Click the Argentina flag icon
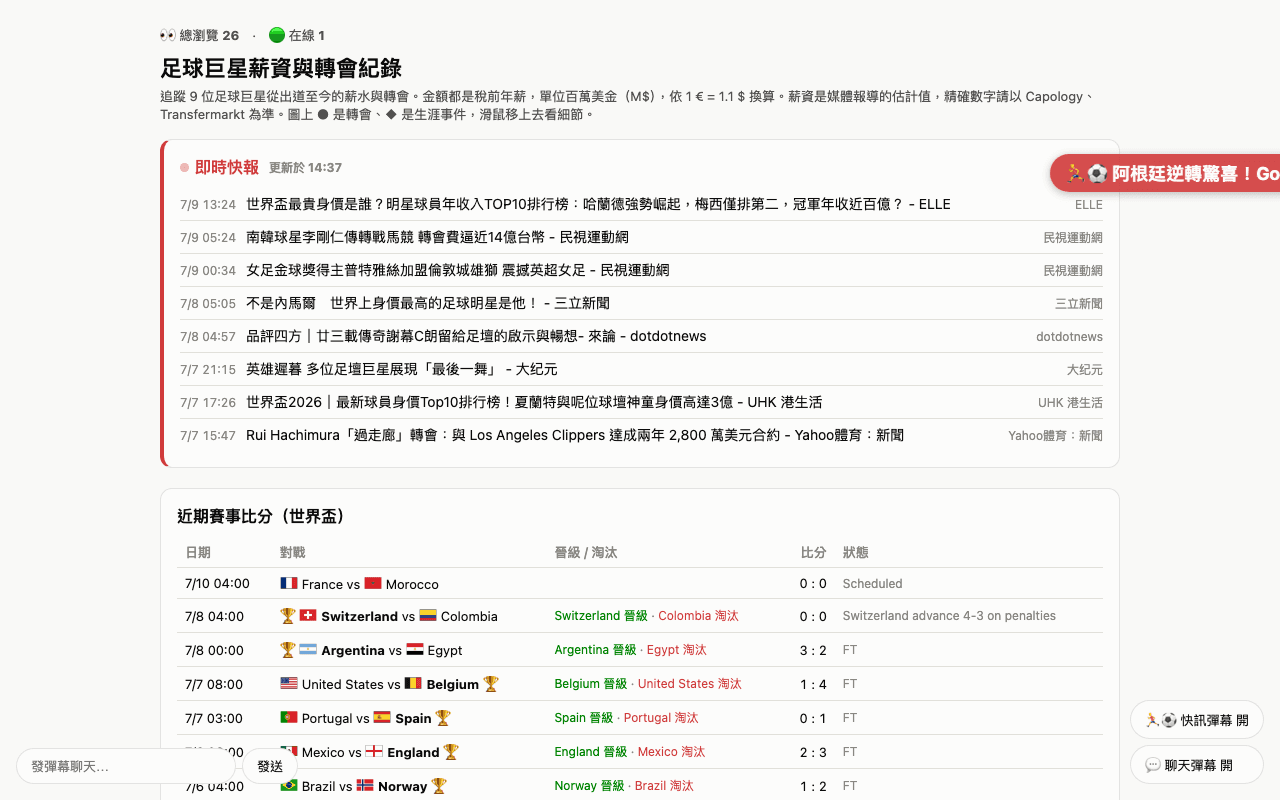Image resolution: width=1280 pixels, height=800 pixels. click(x=308, y=649)
